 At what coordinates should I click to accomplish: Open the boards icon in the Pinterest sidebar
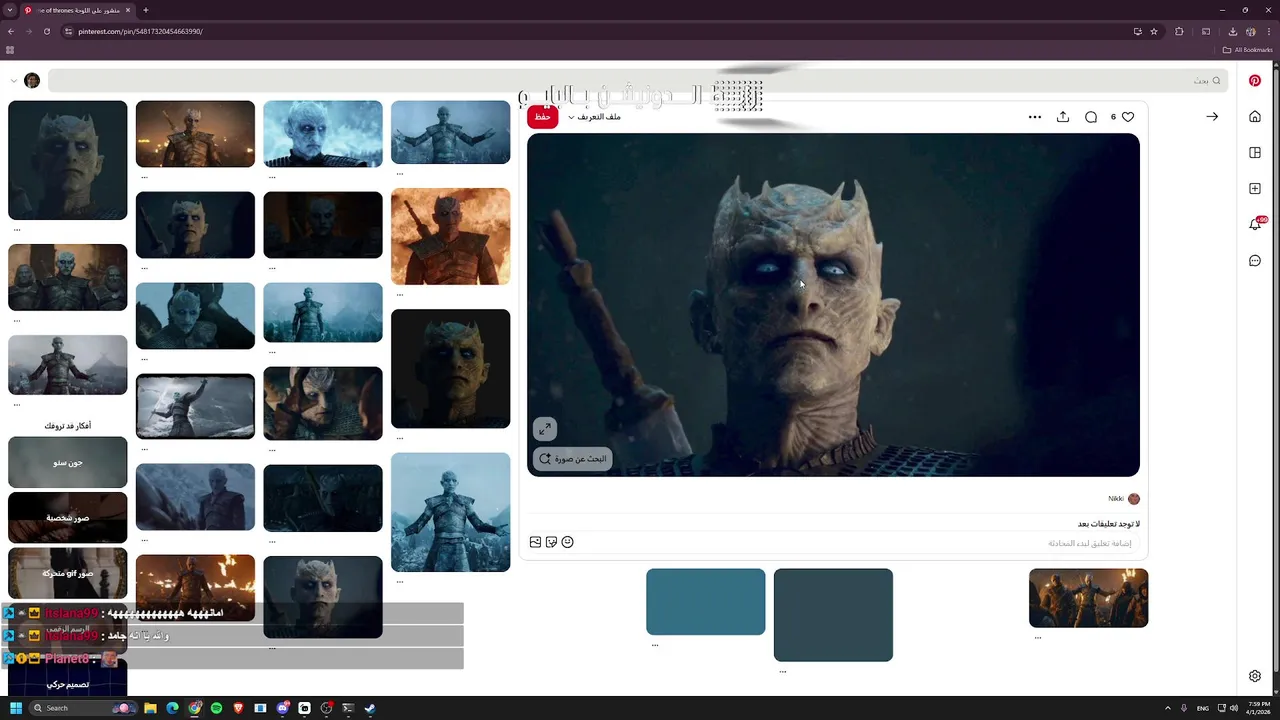[1255, 153]
